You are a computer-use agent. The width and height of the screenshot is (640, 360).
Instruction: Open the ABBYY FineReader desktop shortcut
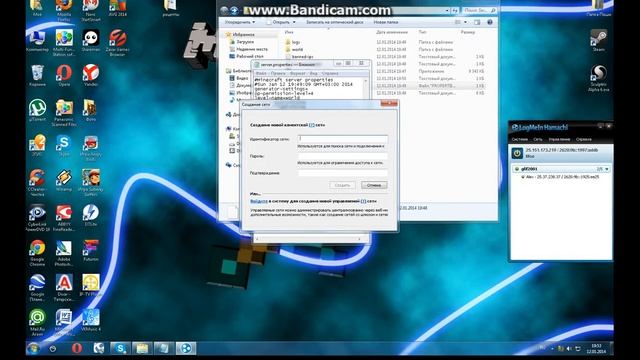(x=64, y=218)
